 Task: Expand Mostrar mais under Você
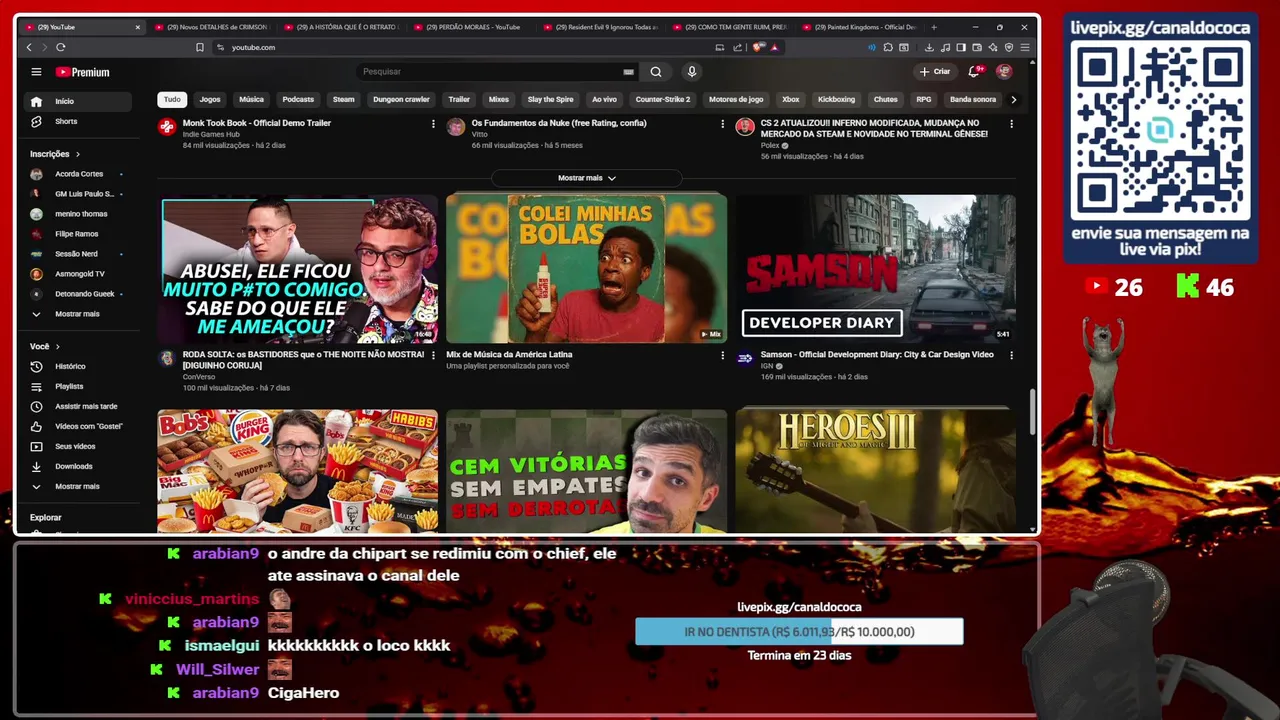point(77,486)
